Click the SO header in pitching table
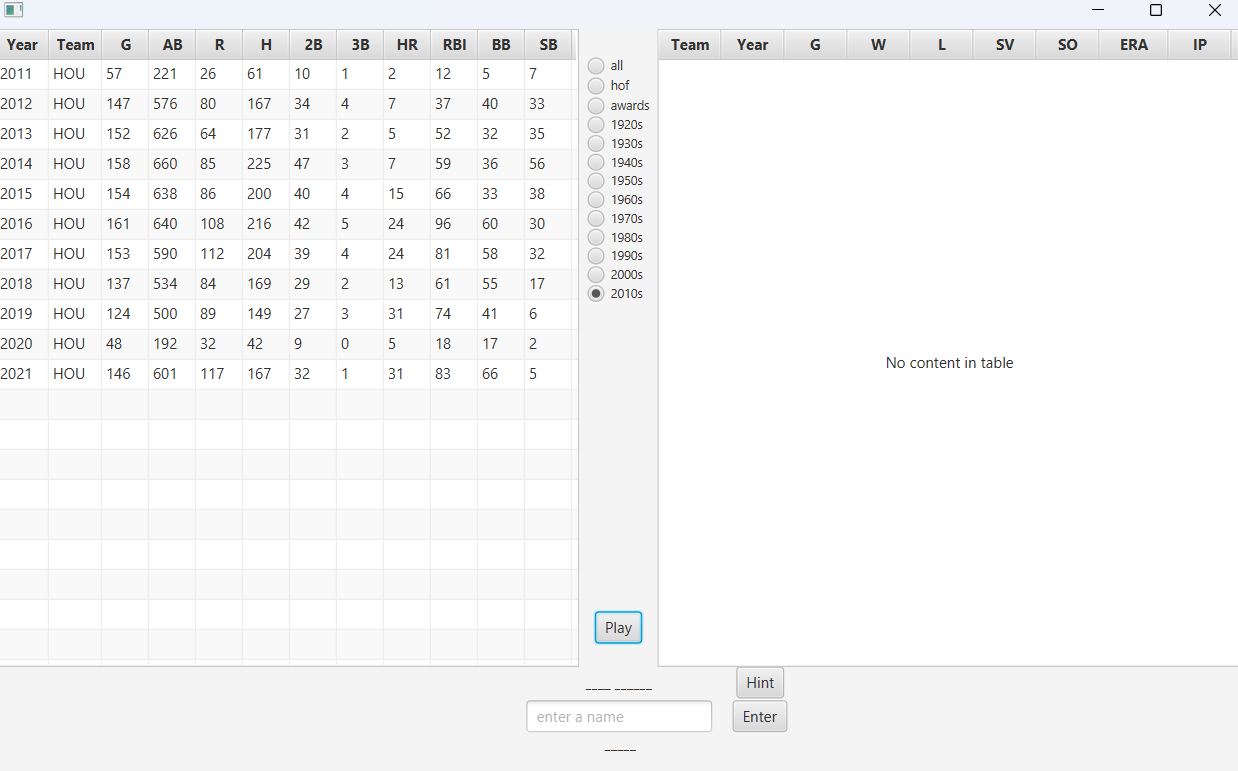The image size is (1238, 771). pos(1067,44)
